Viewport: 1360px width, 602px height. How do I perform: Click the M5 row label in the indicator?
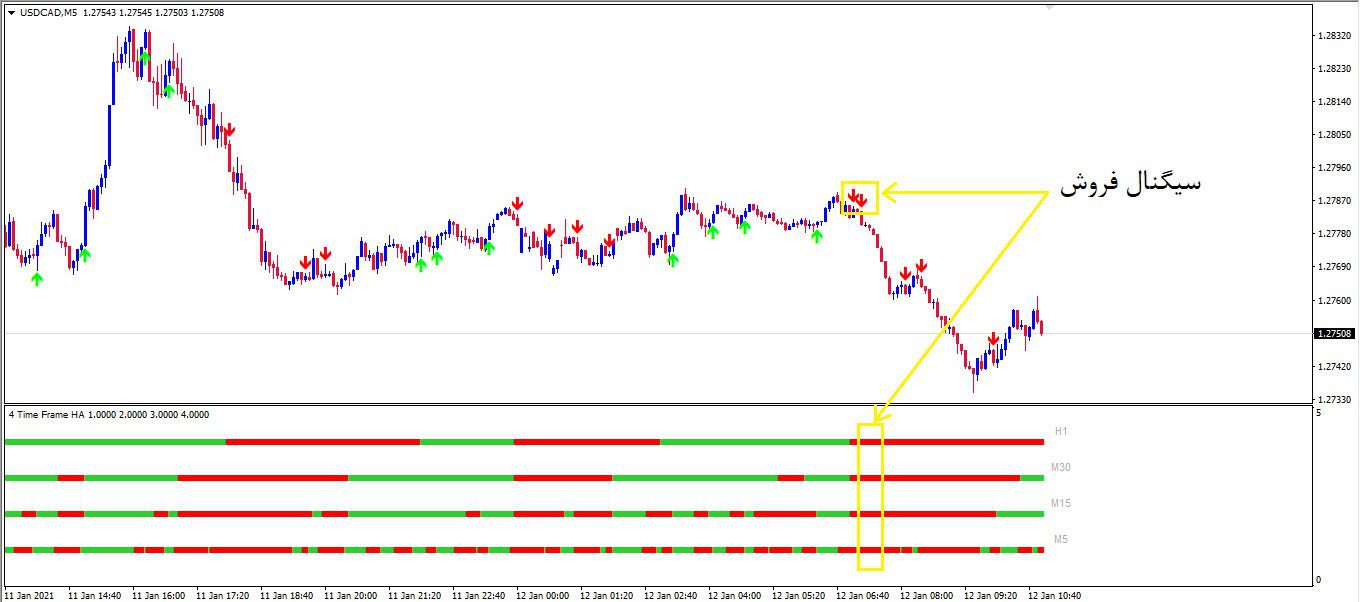[x=1061, y=539]
